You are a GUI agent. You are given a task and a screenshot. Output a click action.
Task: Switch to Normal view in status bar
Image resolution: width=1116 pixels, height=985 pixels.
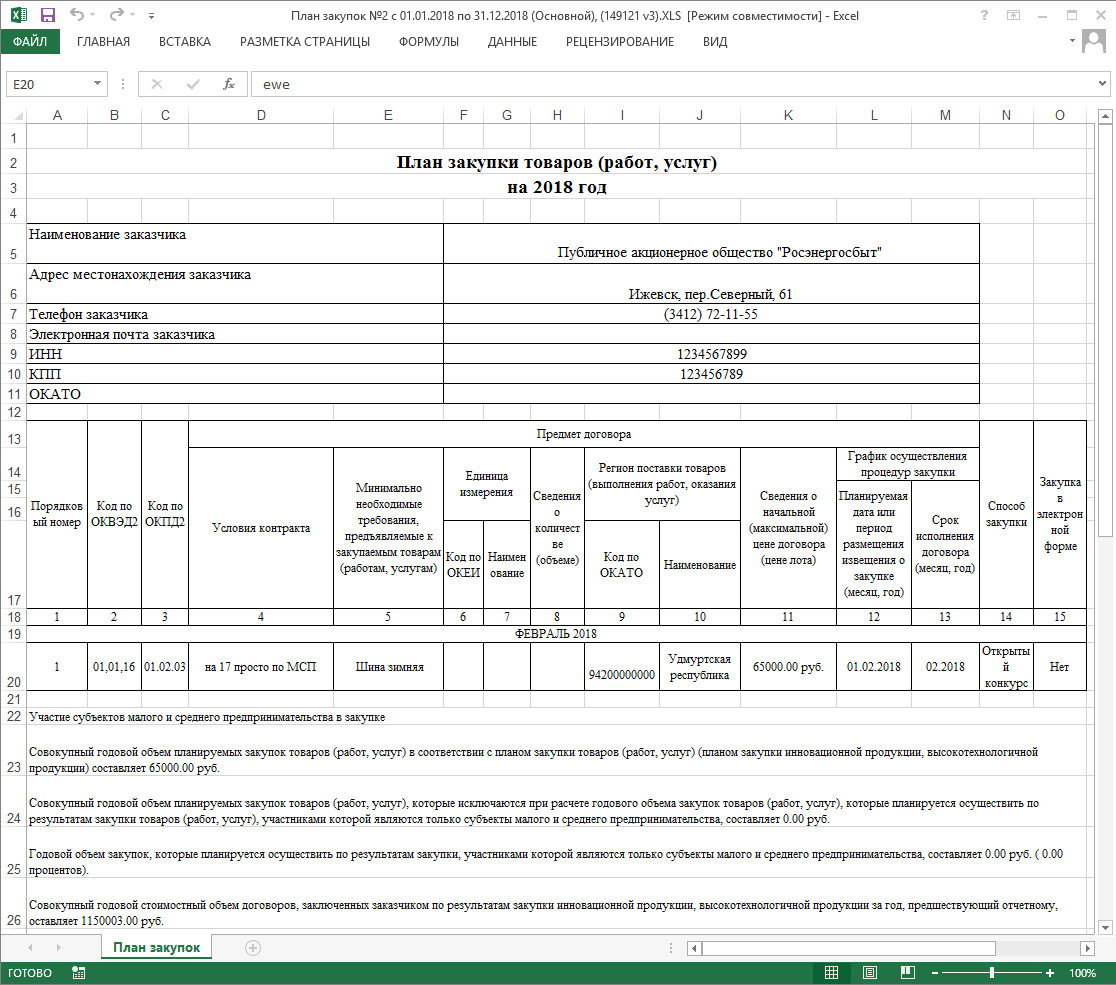[831, 973]
